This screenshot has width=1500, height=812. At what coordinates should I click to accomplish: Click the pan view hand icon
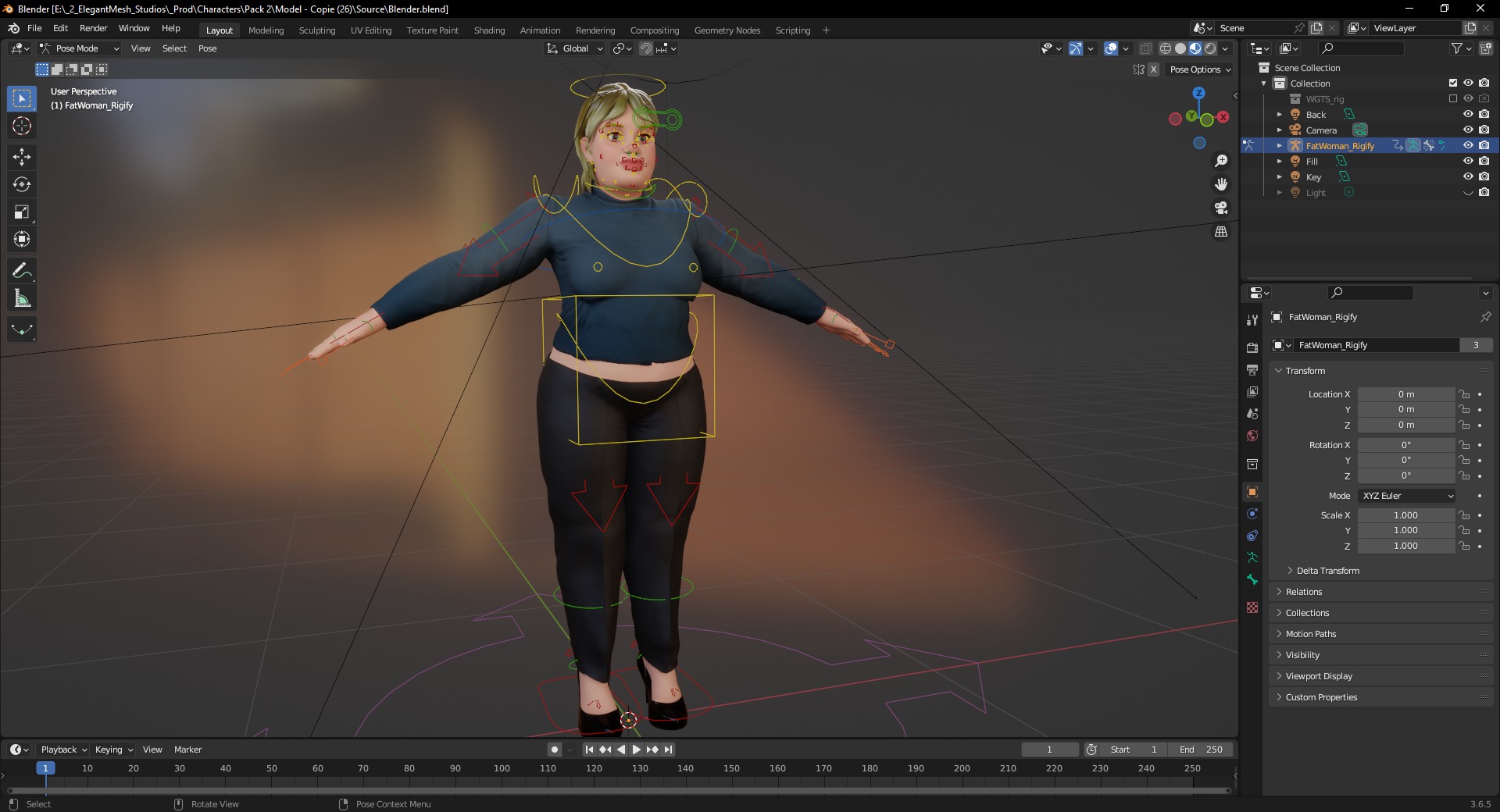1221,184
